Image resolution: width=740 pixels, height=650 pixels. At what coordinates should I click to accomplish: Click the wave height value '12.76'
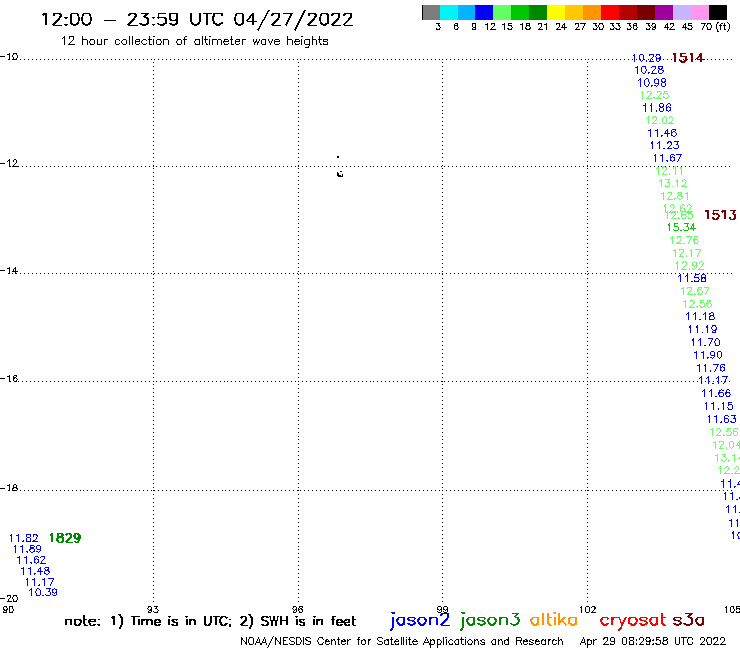[x=684, y=240]
